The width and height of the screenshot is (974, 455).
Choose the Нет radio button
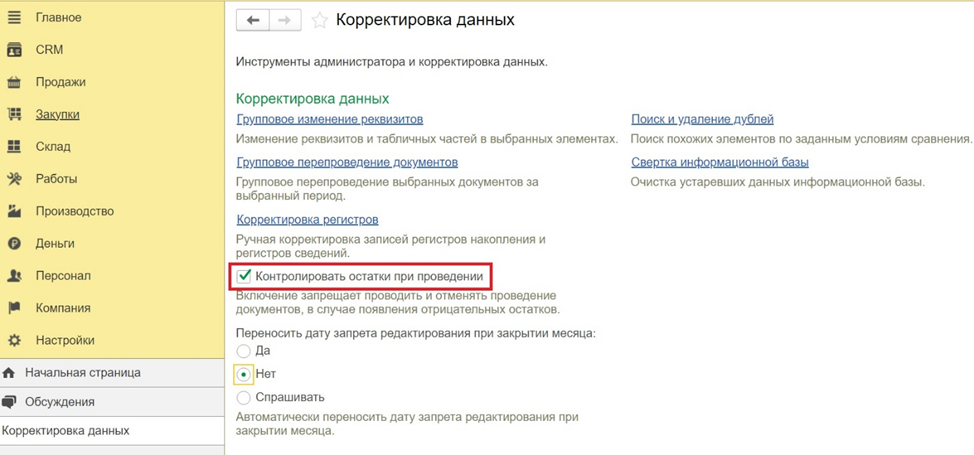pyautogui.click(x=243, y=374)
